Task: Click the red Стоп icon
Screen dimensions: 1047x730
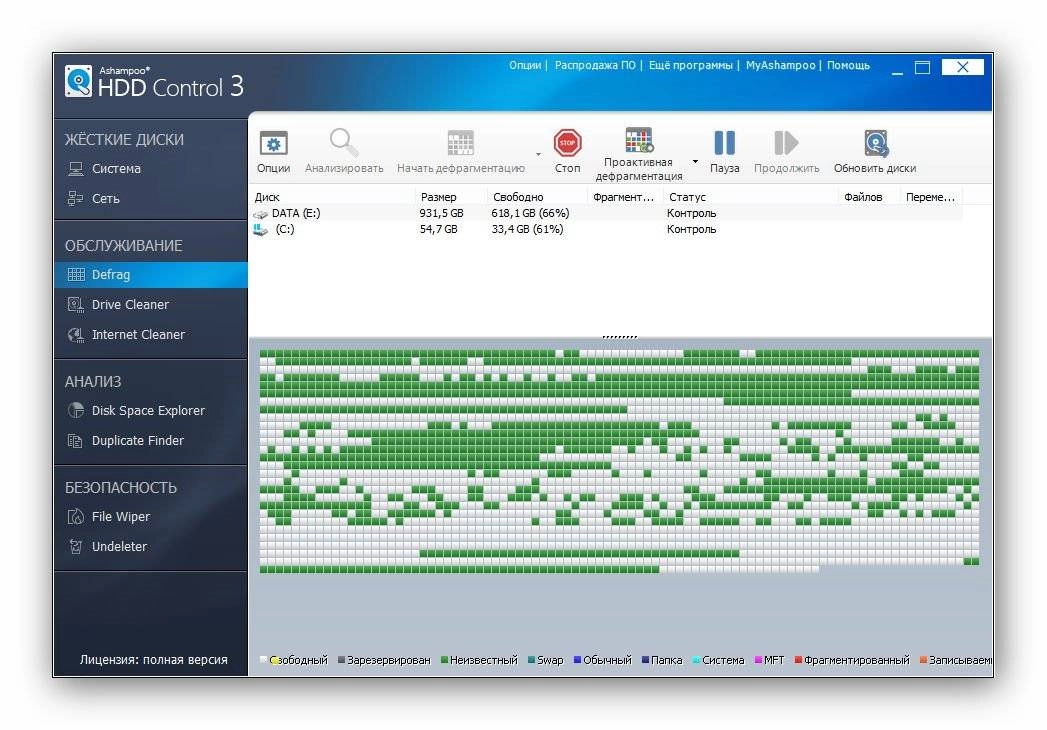Action: coord(567,142)
